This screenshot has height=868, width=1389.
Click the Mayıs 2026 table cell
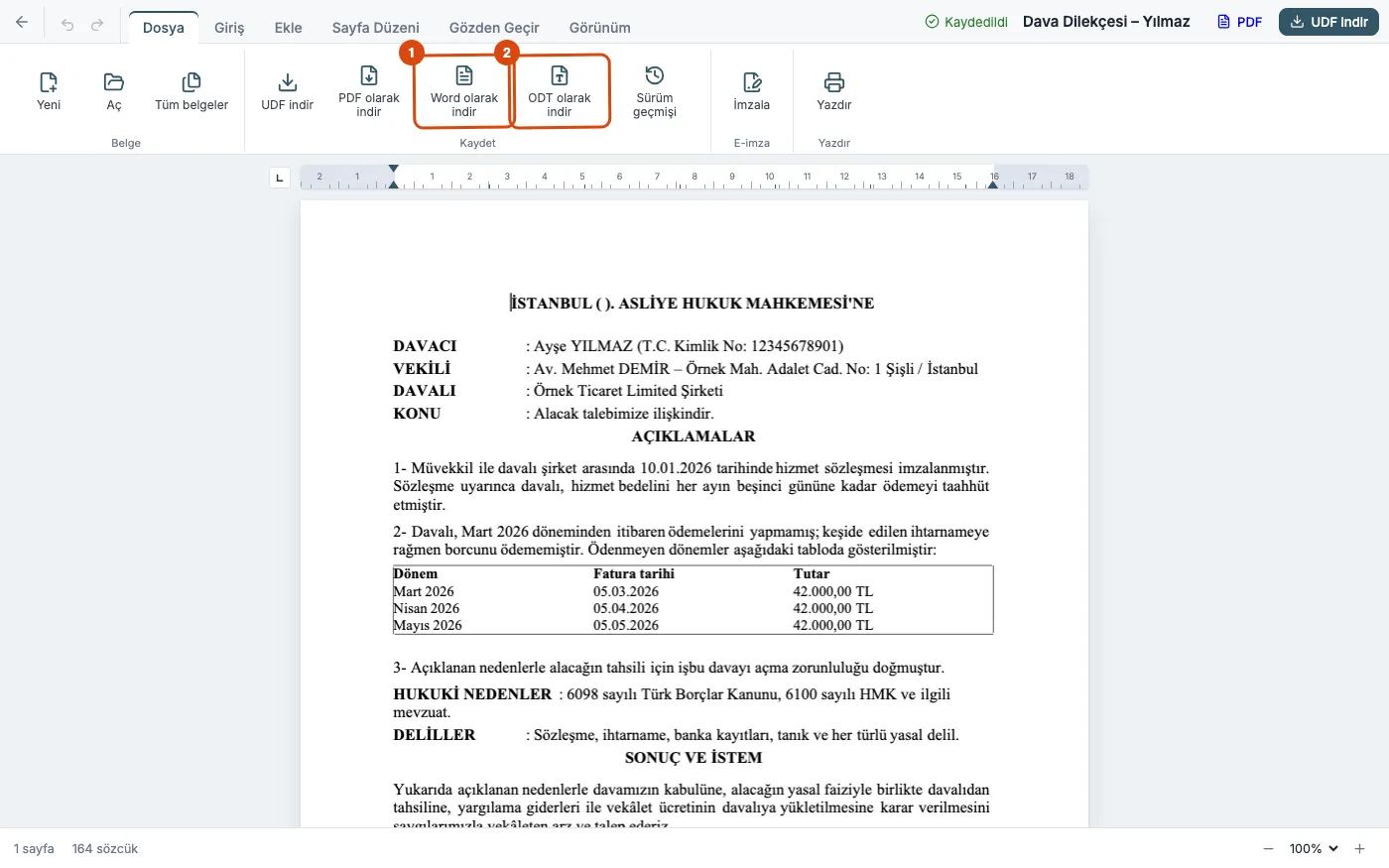428,626
